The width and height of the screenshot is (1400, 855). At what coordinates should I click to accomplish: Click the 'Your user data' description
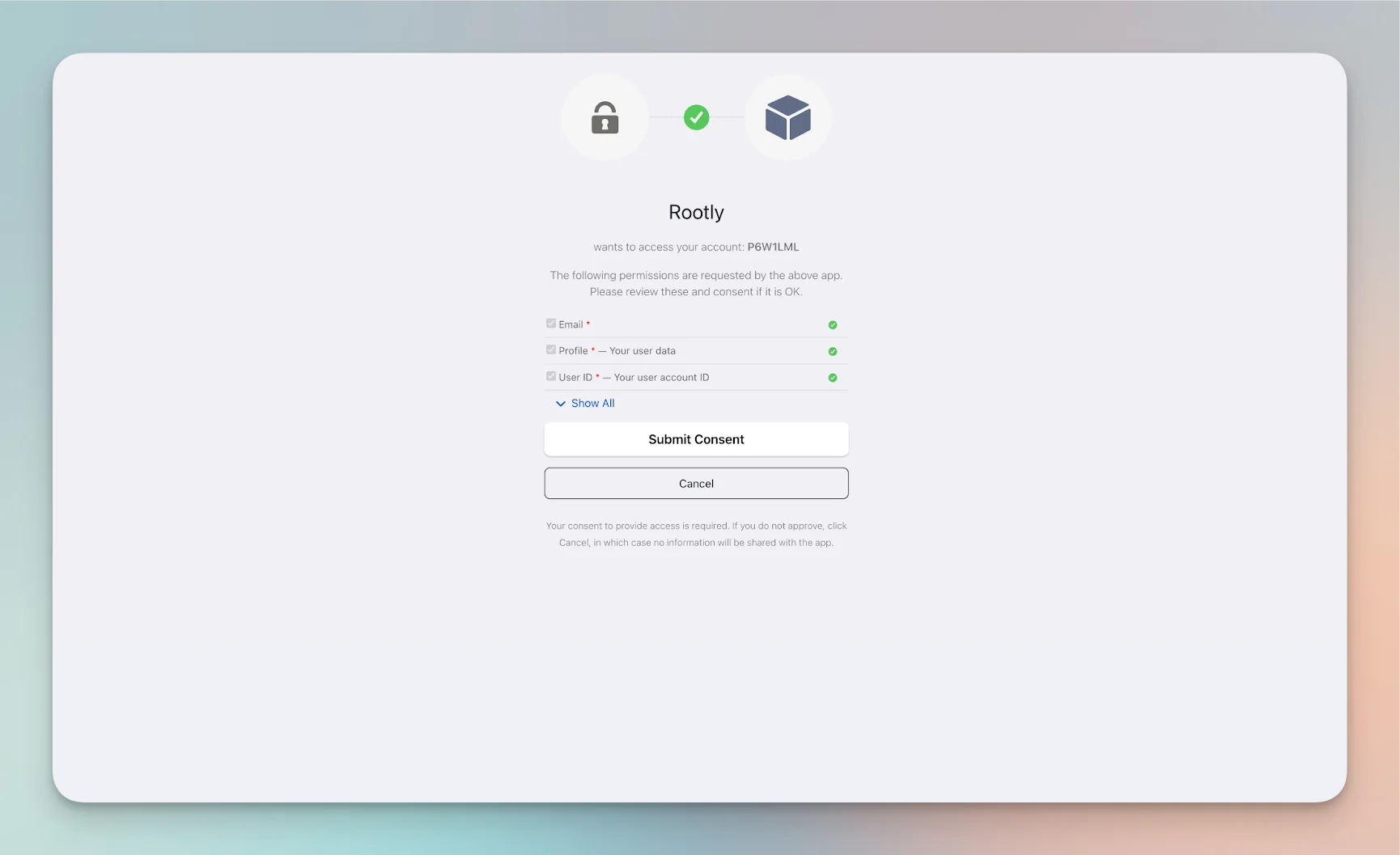(x=643, y=351)
